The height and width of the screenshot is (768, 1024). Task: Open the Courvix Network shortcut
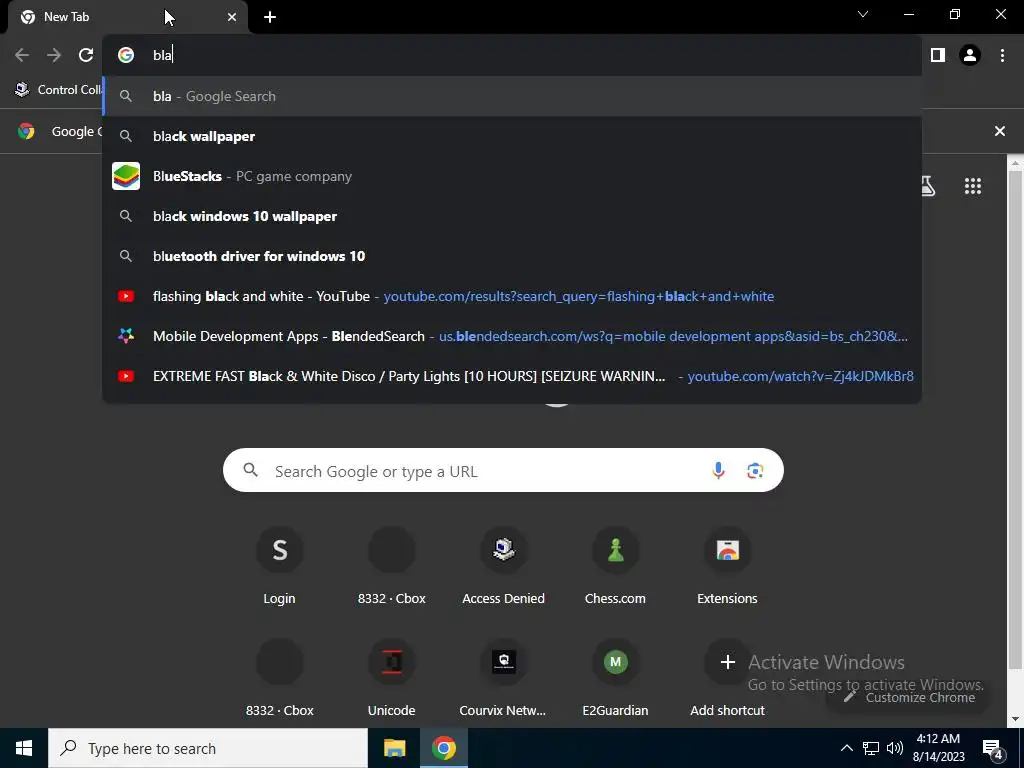pyautogui.click(x=504, y=679)
